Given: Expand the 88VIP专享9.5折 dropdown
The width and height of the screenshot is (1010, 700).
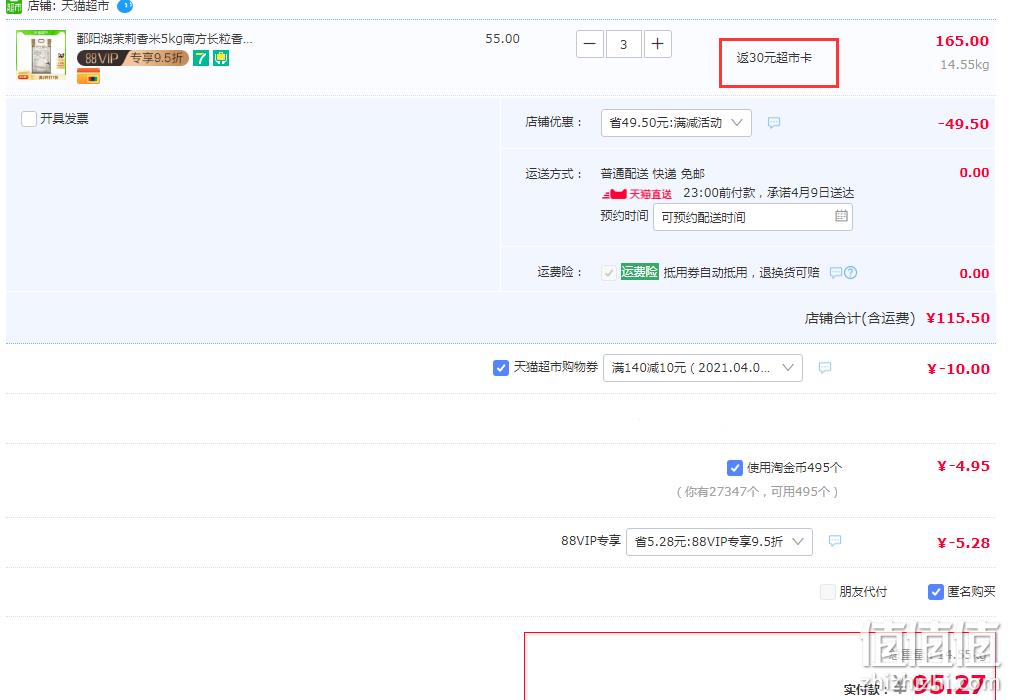Looking at the screenshot, I should click(x=719, y=542).
